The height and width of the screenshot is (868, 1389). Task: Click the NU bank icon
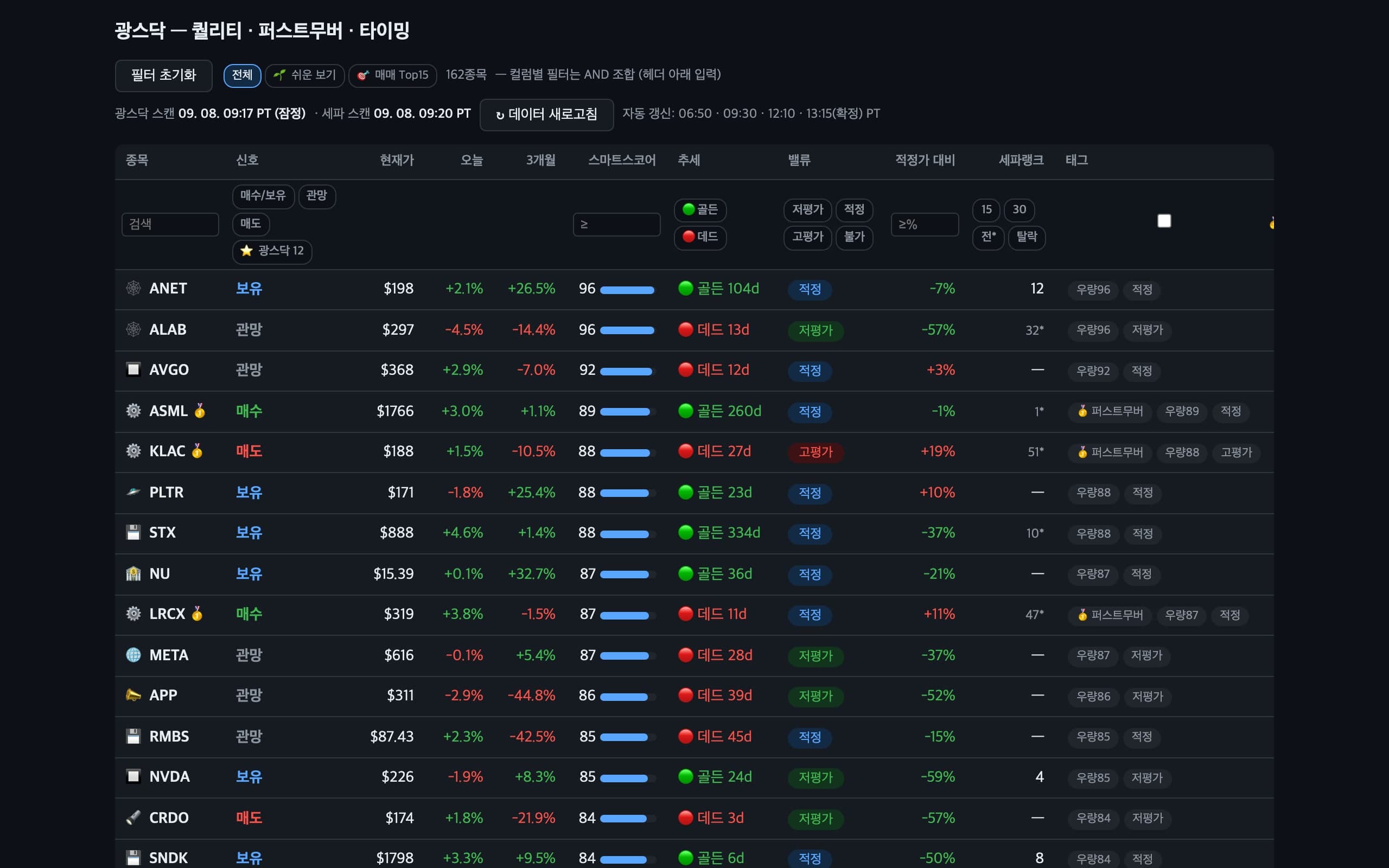[133, 573]
